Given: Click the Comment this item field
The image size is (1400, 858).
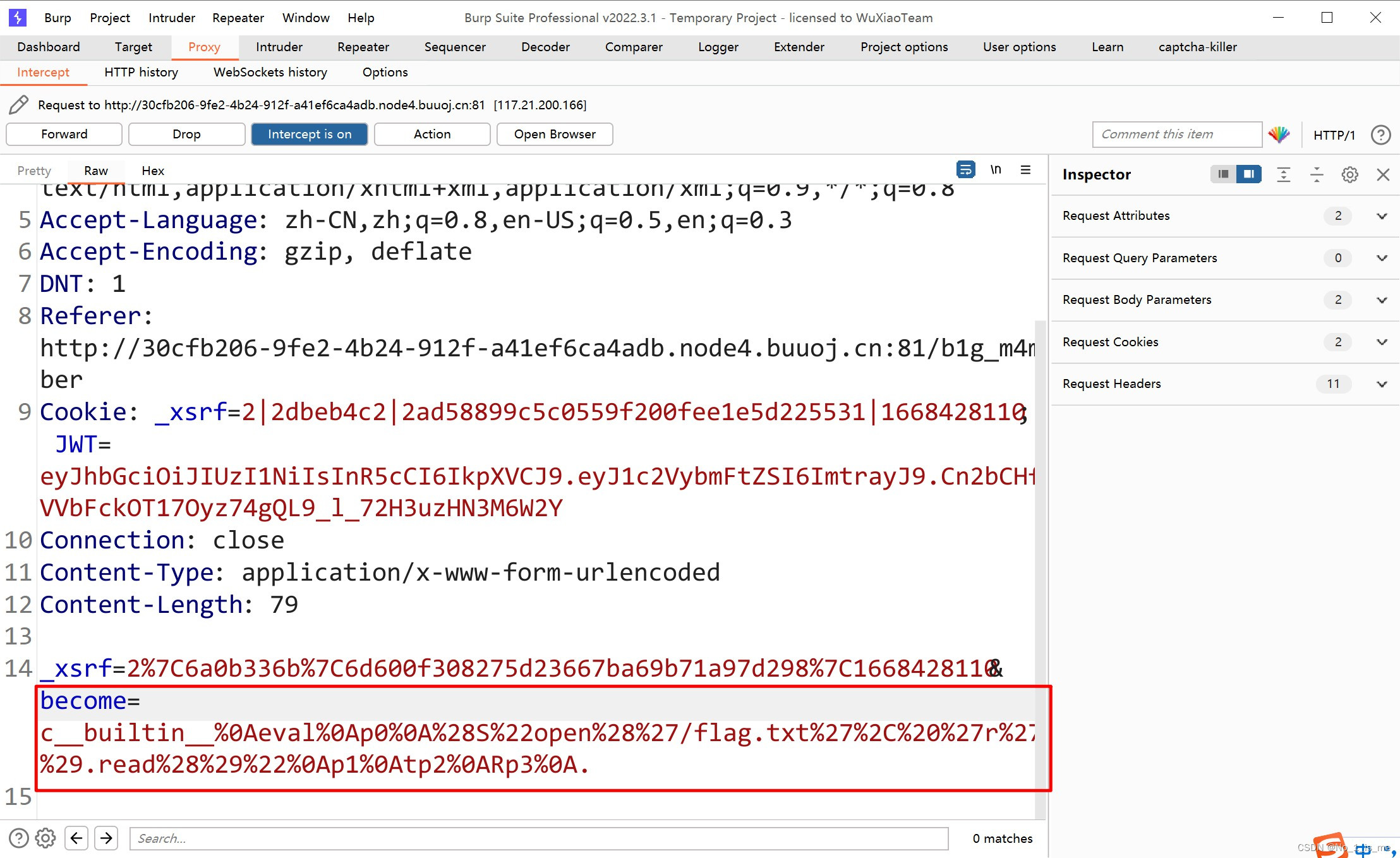Looking at the screenshot, I should click(1177, 134).
